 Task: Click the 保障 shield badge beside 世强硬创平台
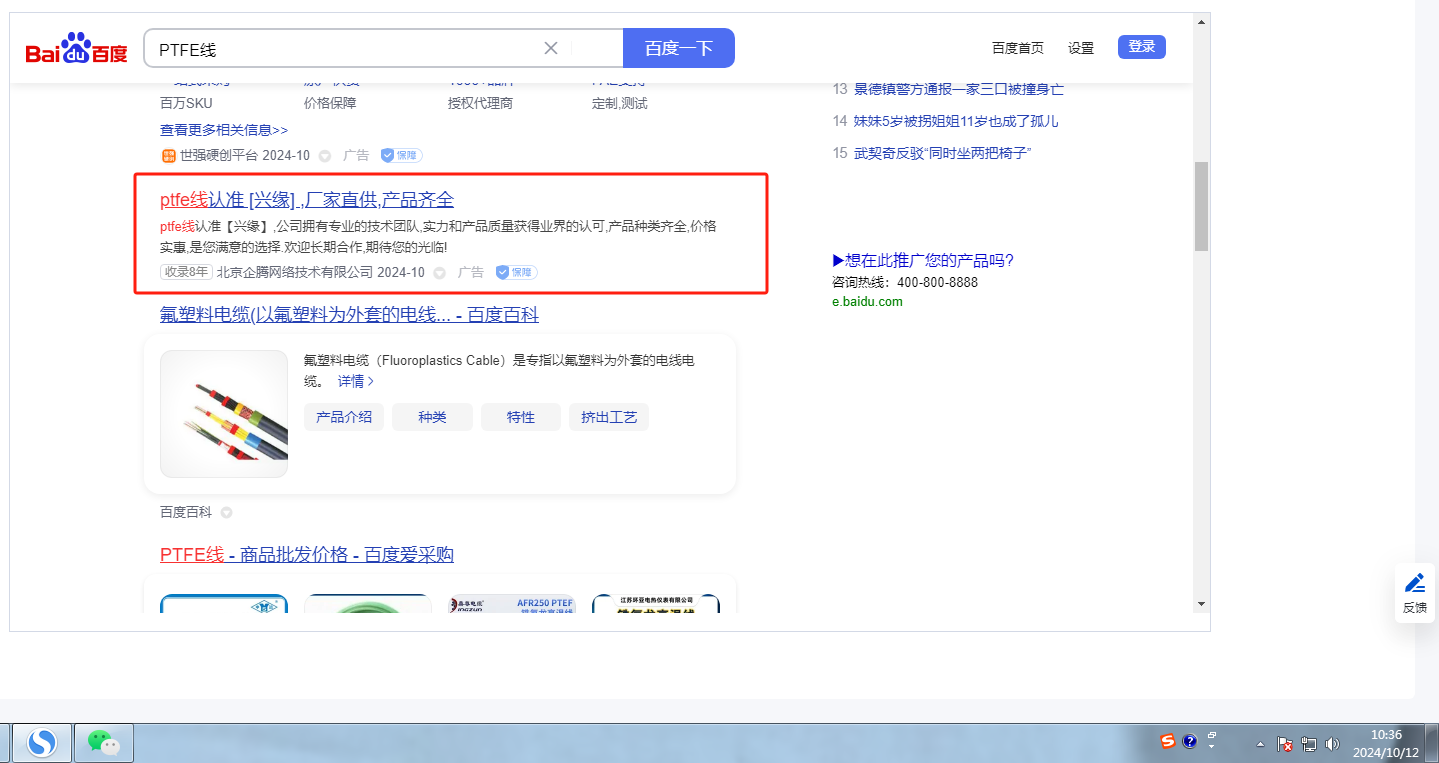402,156
